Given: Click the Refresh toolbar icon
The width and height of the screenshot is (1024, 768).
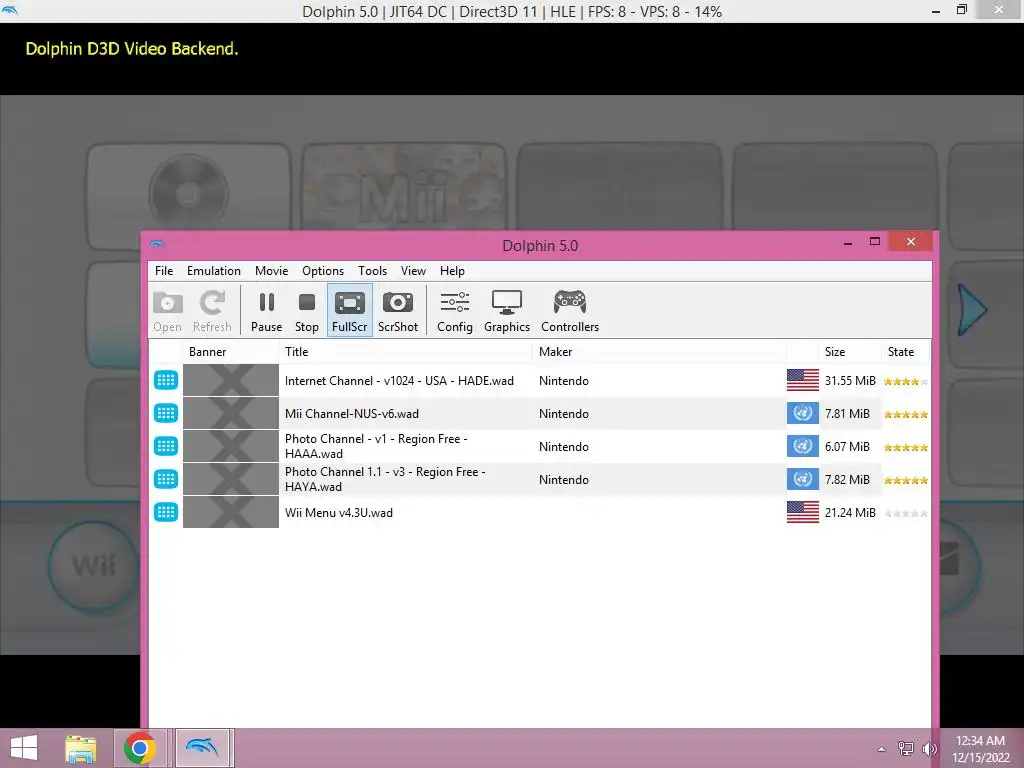Looking at the screenshot, I should point(212,310).
